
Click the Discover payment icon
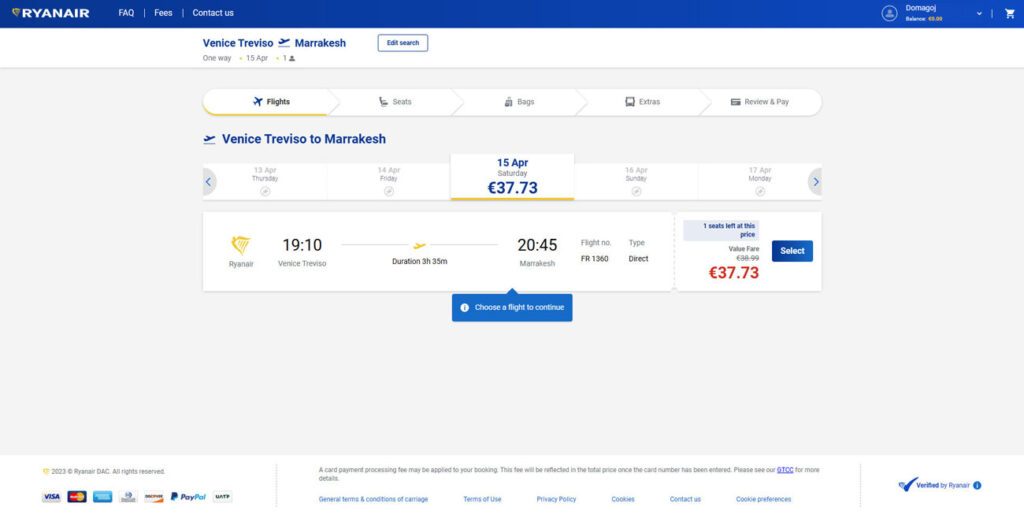click(x=154, y=497)
